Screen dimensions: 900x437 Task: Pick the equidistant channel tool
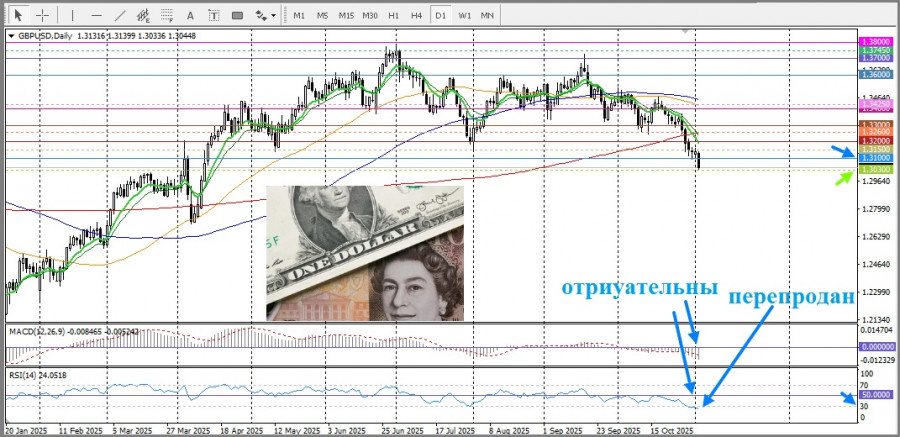click(x=143, y=16)
